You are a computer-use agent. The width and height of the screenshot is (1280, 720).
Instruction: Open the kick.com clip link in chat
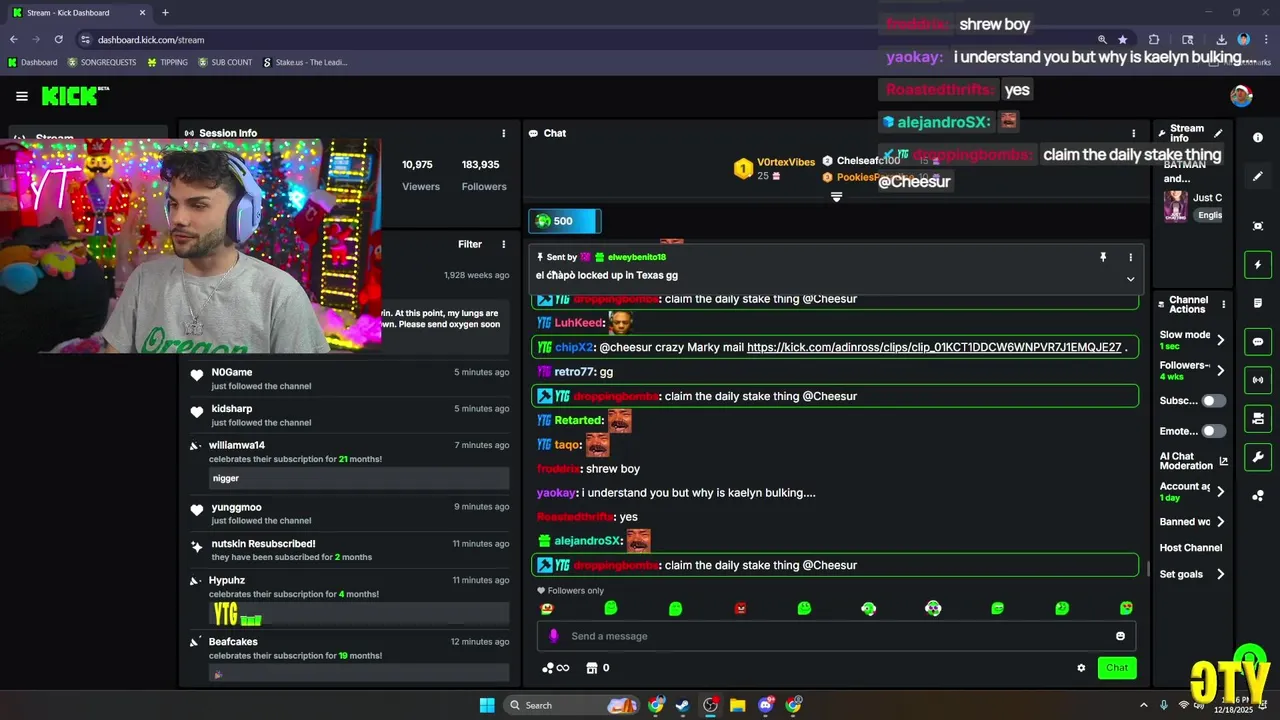click(x=934, y=347)
